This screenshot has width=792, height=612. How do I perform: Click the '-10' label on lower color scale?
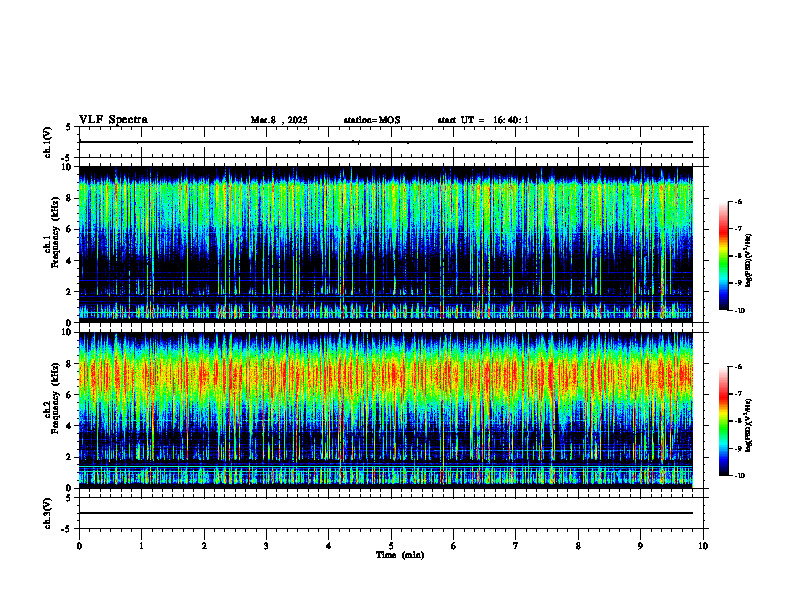pos(739,476)
